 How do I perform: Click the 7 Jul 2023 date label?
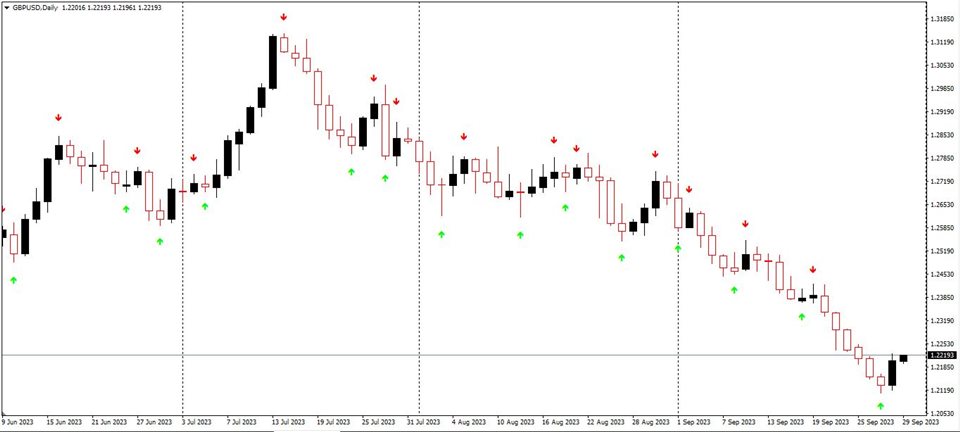click(242, 422)
